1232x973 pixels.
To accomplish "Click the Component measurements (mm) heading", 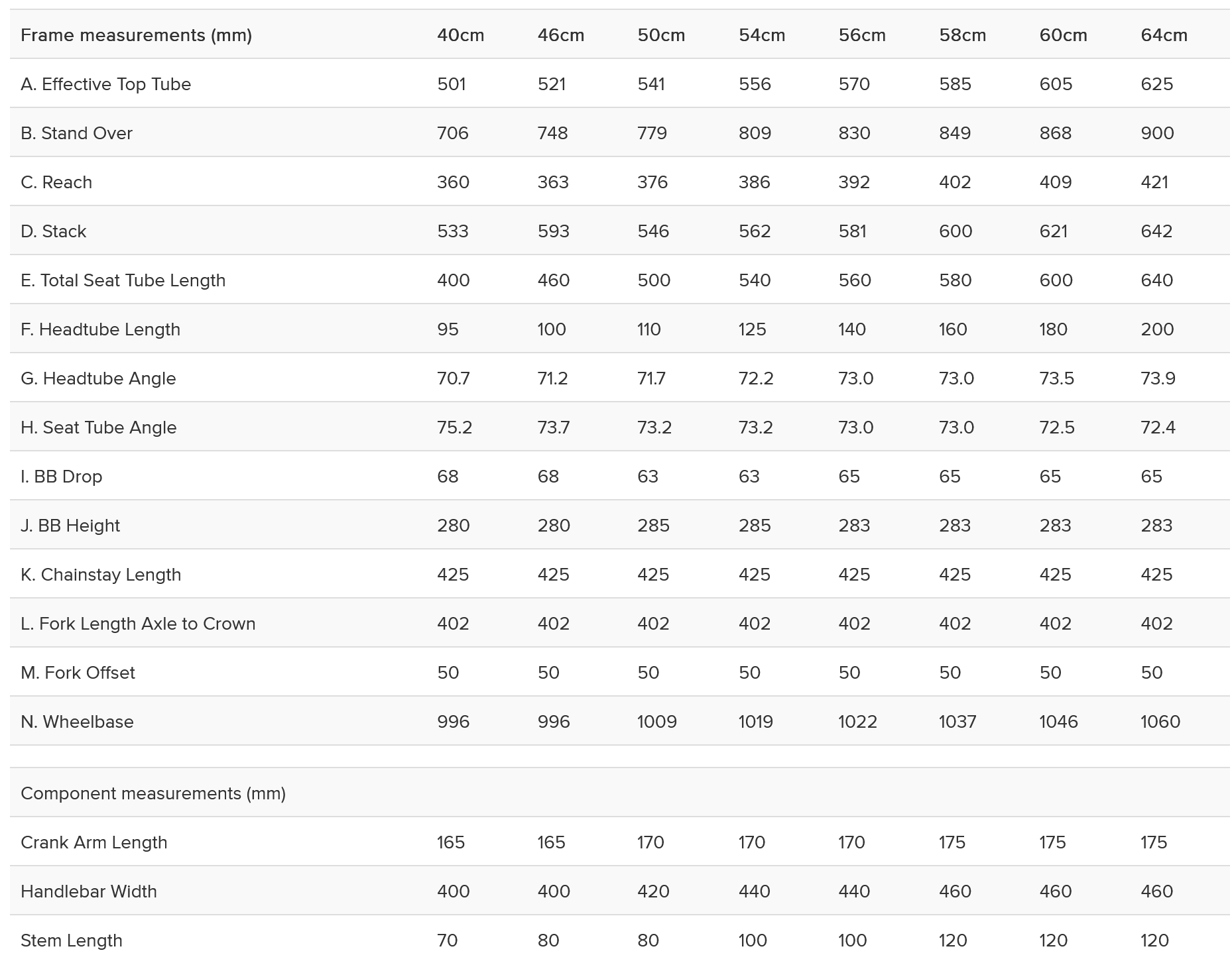I will [x=153, y=793].
